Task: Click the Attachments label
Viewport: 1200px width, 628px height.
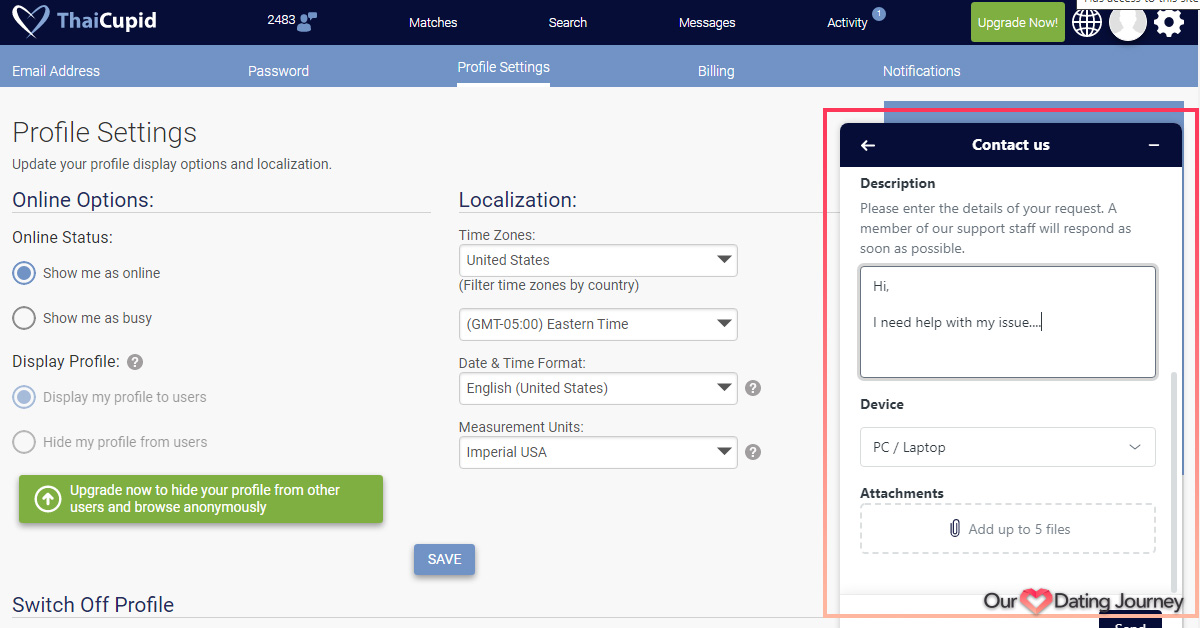Action: pos(902,493)
